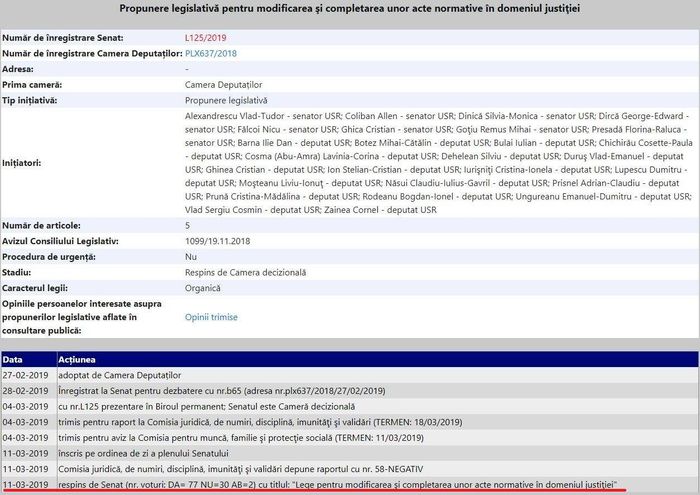Select the 'Opiniile persoanelor interesate asupra' label

point(82,304)
